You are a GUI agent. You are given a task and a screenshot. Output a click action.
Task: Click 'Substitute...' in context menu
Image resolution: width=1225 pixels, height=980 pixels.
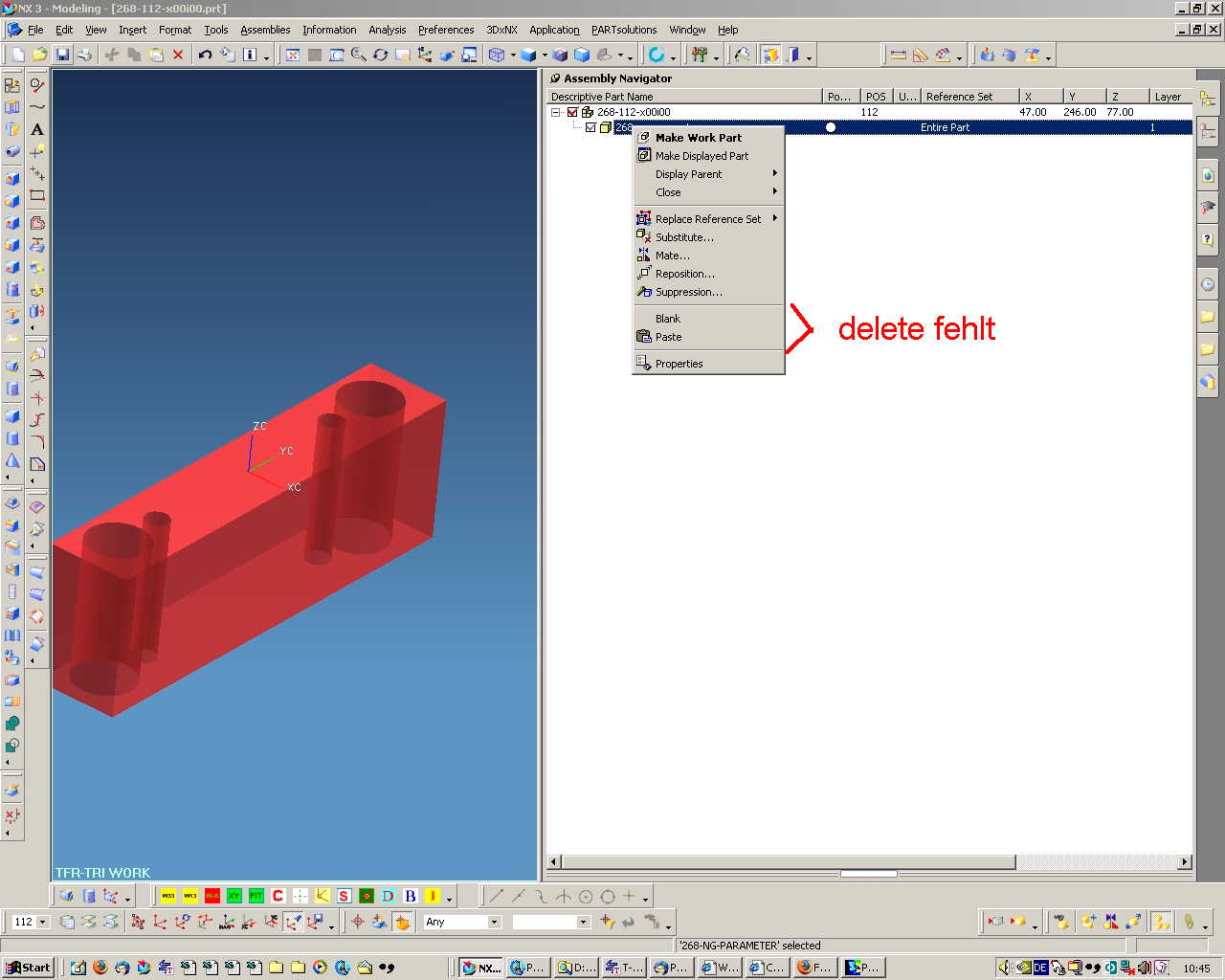[708, 237]
